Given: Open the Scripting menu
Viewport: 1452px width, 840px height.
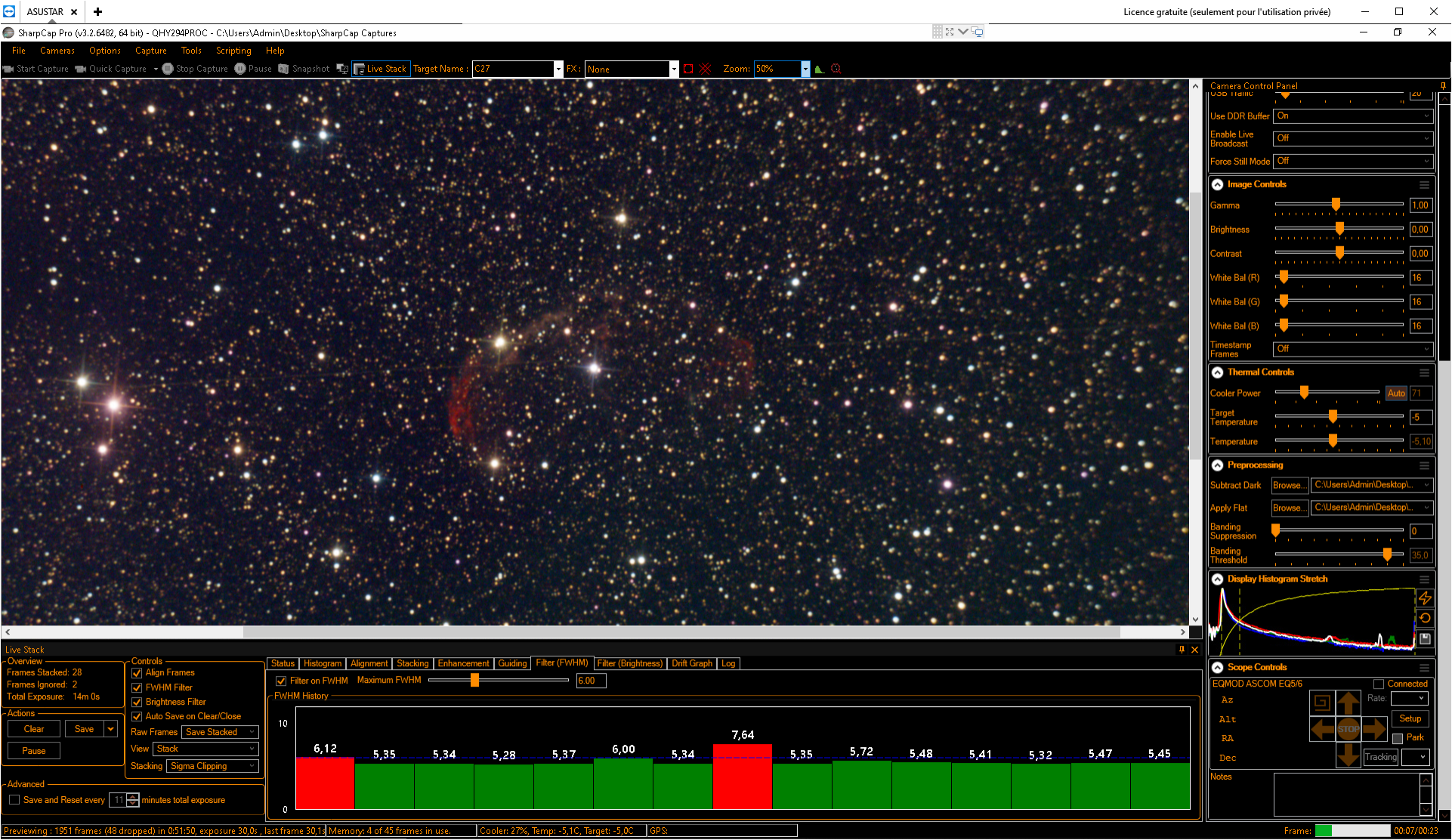Looking at the screenshot, I should tap(233, 51).
